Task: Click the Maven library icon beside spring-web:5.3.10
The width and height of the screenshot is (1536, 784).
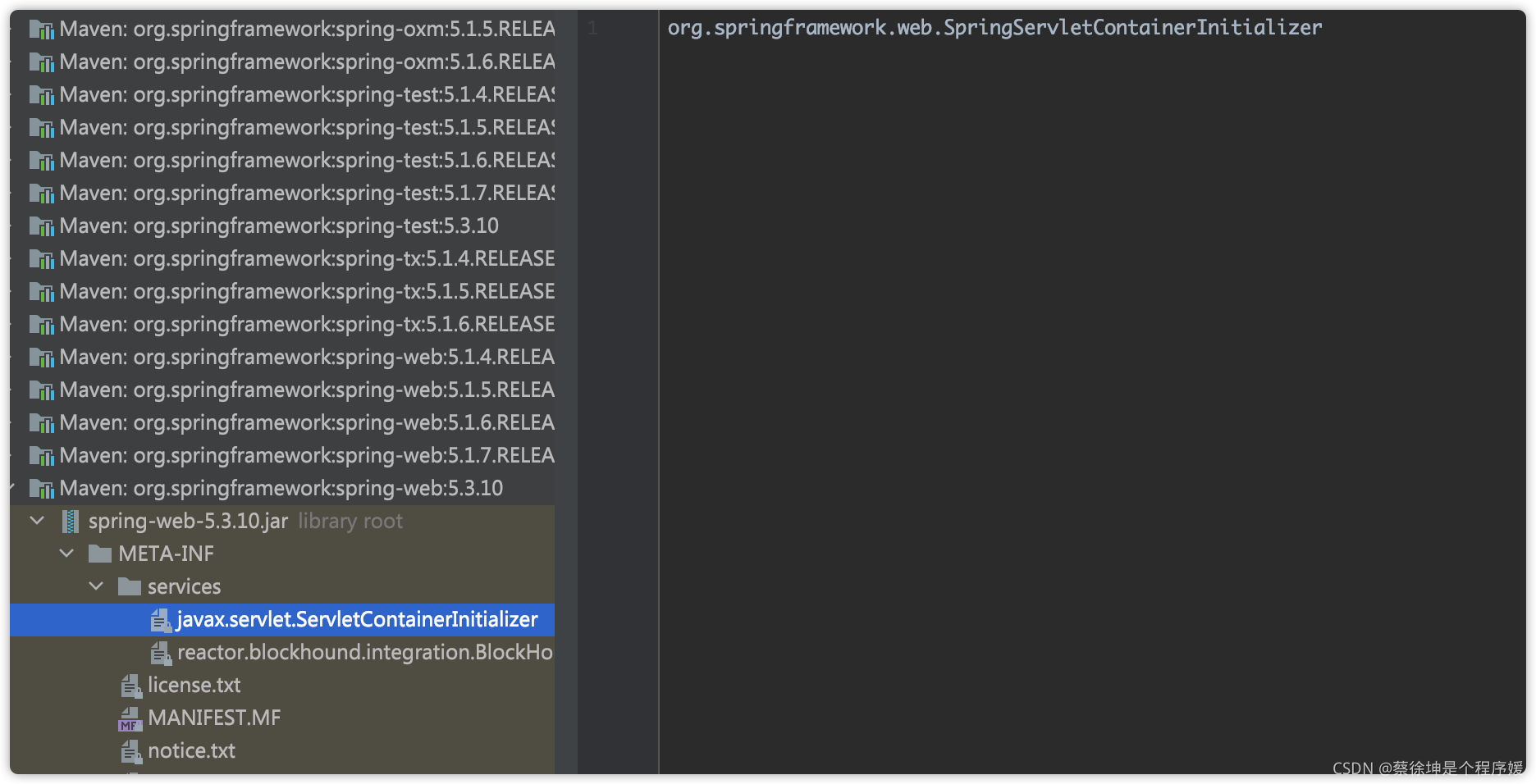Action: (x=42, y=488)
